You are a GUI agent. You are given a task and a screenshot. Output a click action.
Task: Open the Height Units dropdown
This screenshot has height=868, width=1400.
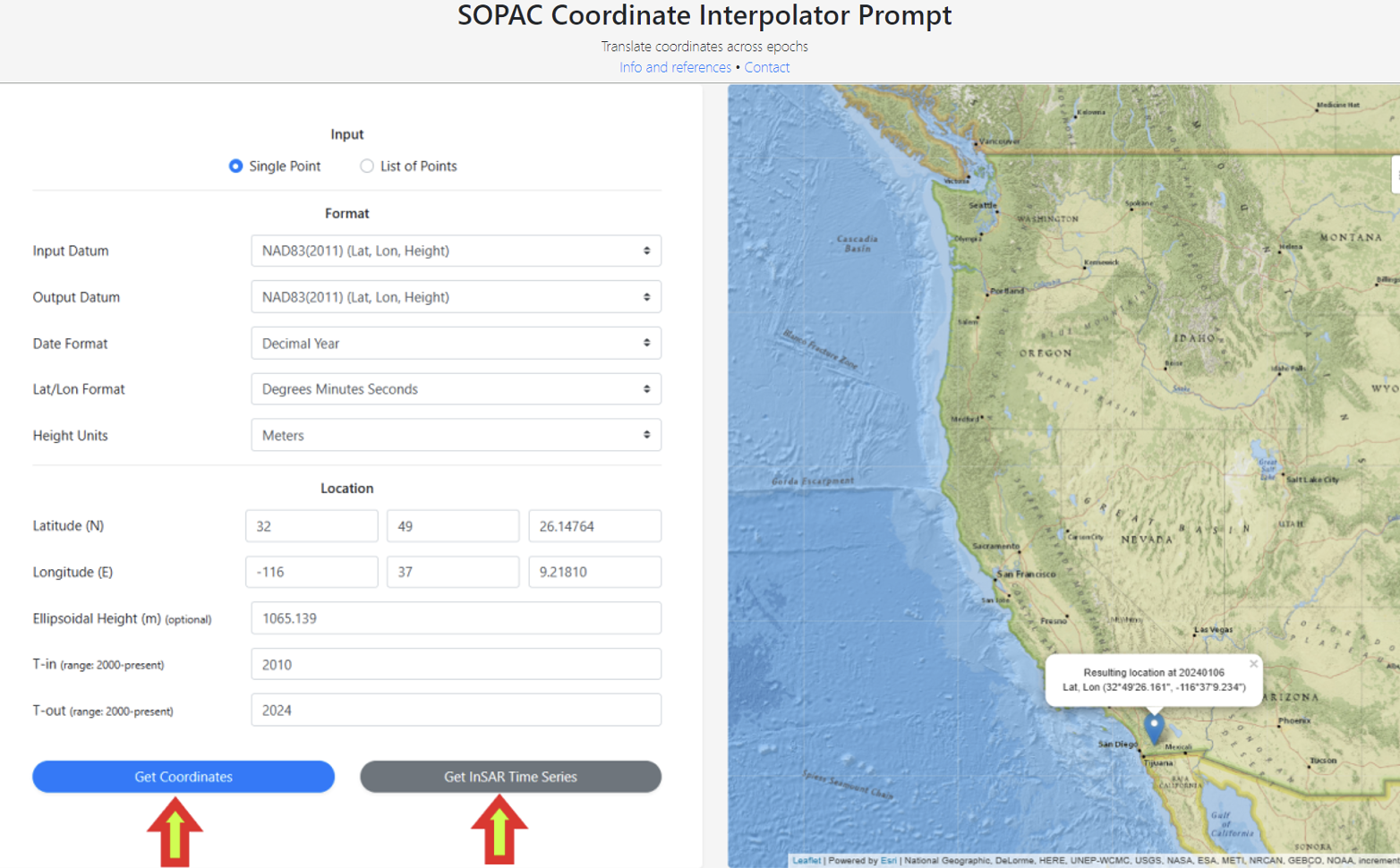click(x=456, y=436)
